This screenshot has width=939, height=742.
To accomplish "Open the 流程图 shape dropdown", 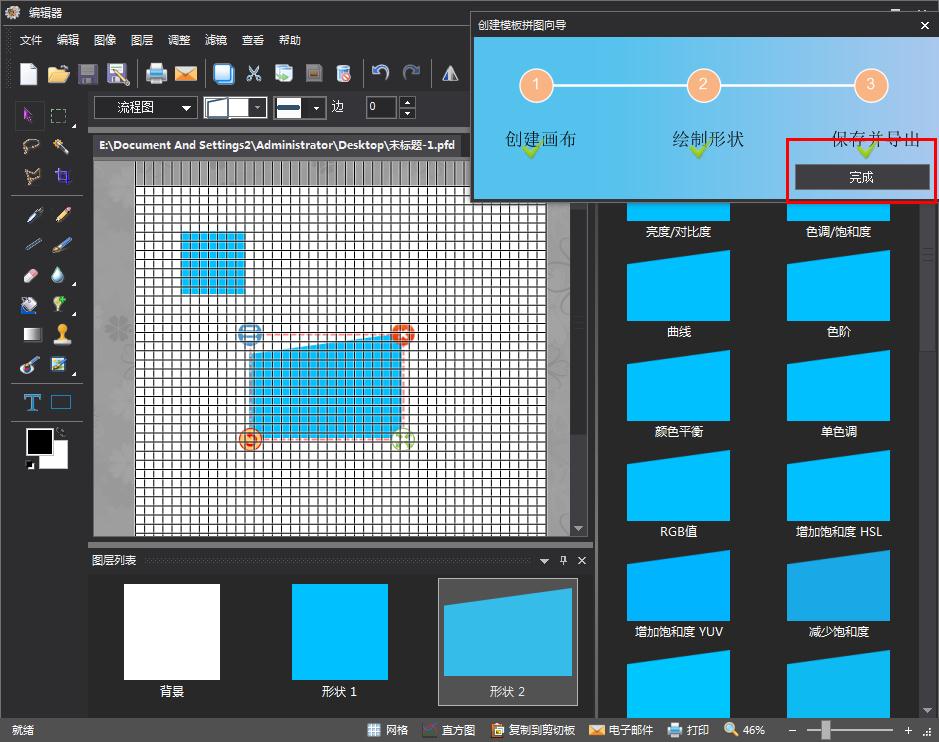I will (x=145, y=107).
